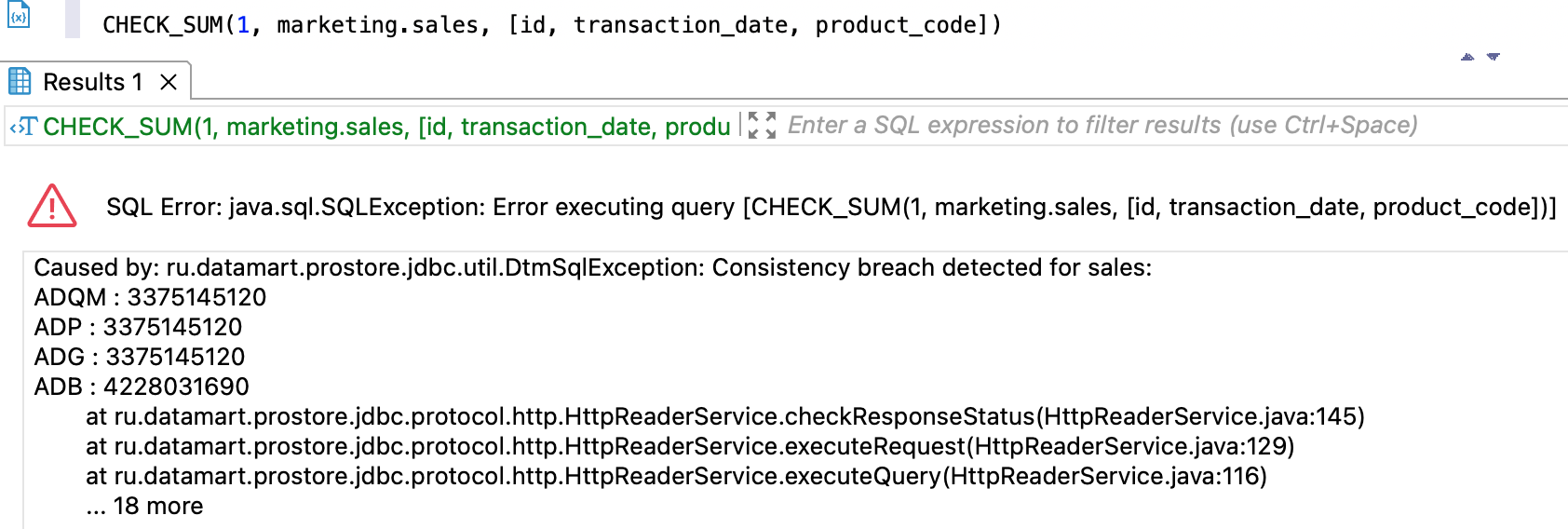
Task: Click the ADB : 4228031690 checksum line
Action: click(x=142, y=387)
